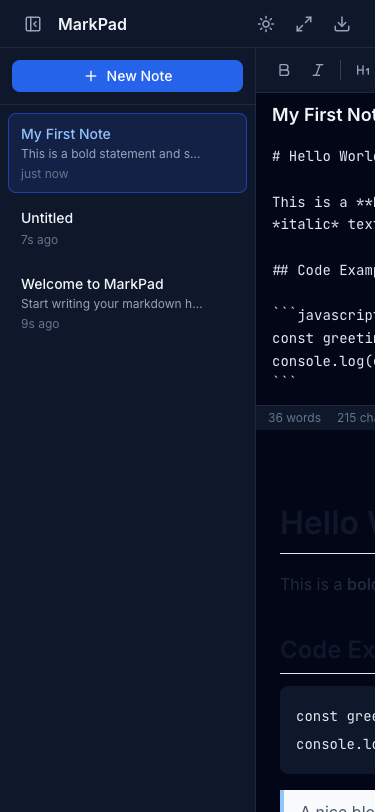
Task: Apply bold formatting with the B icon
Action: pyautogui.click(x=284, y=70)
